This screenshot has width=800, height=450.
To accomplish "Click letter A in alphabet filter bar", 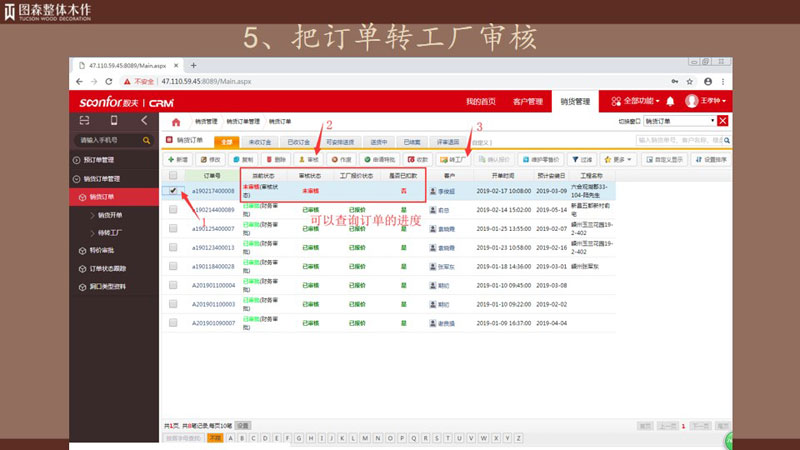I will (x=231, y=438).
